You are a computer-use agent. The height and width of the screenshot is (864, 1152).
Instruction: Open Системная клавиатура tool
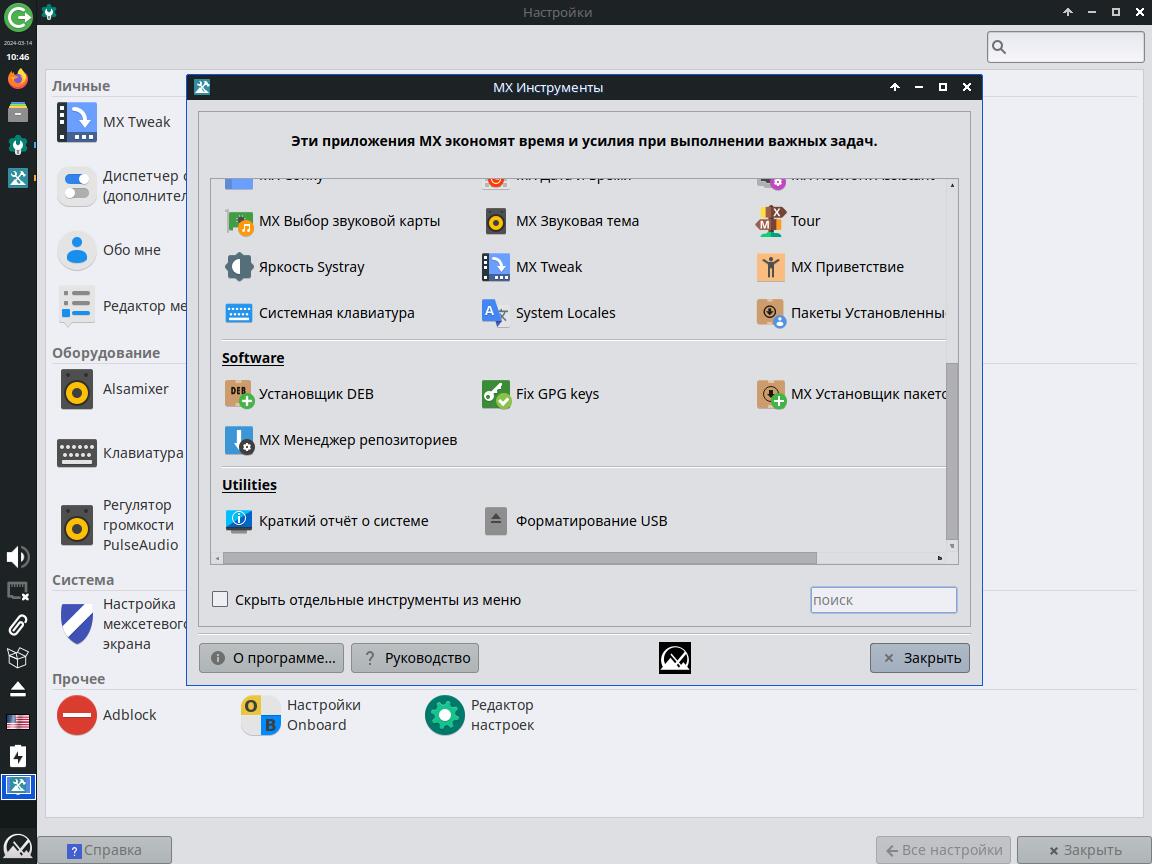click(x=319, y=313)
